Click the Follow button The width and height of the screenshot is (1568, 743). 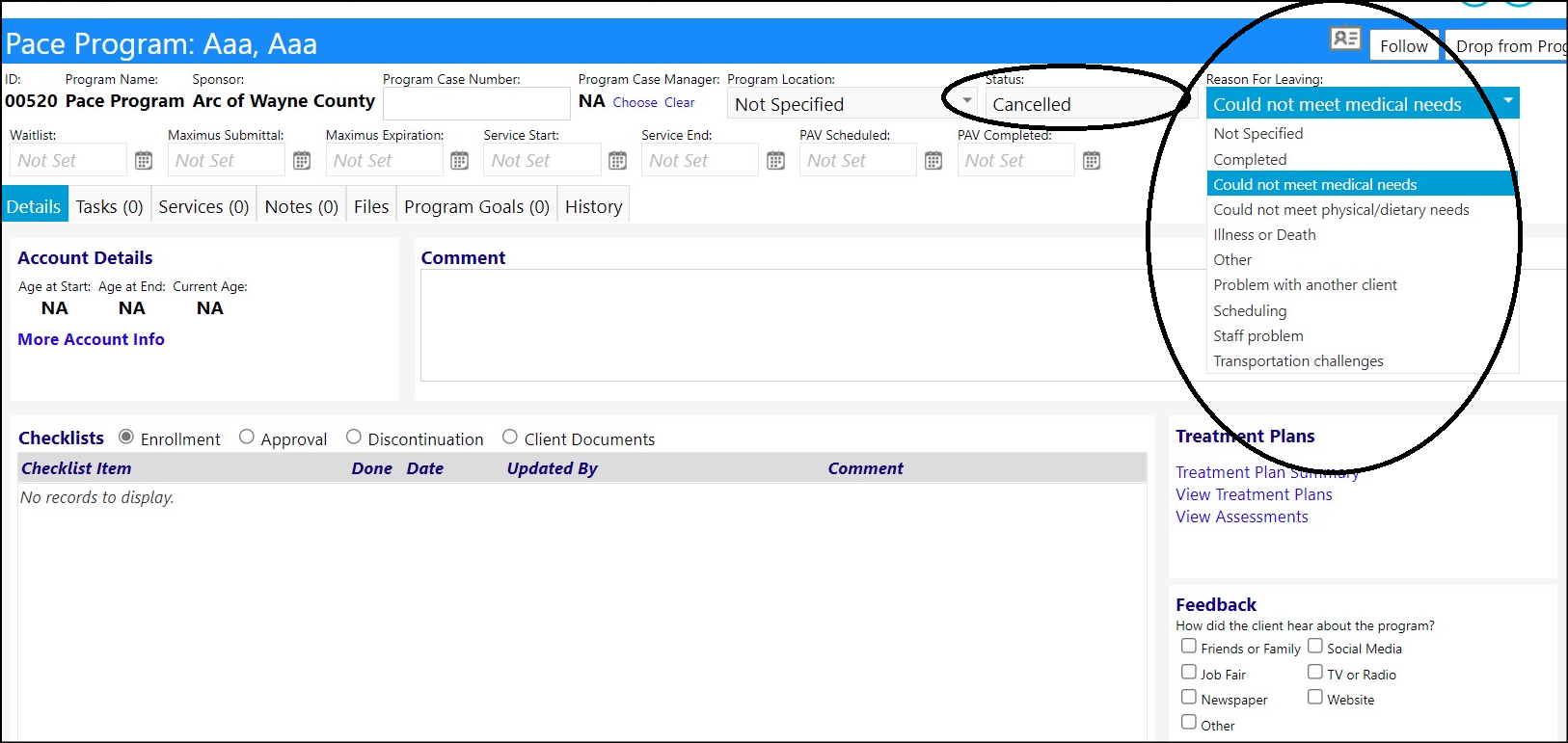(x=1403, y=46)
